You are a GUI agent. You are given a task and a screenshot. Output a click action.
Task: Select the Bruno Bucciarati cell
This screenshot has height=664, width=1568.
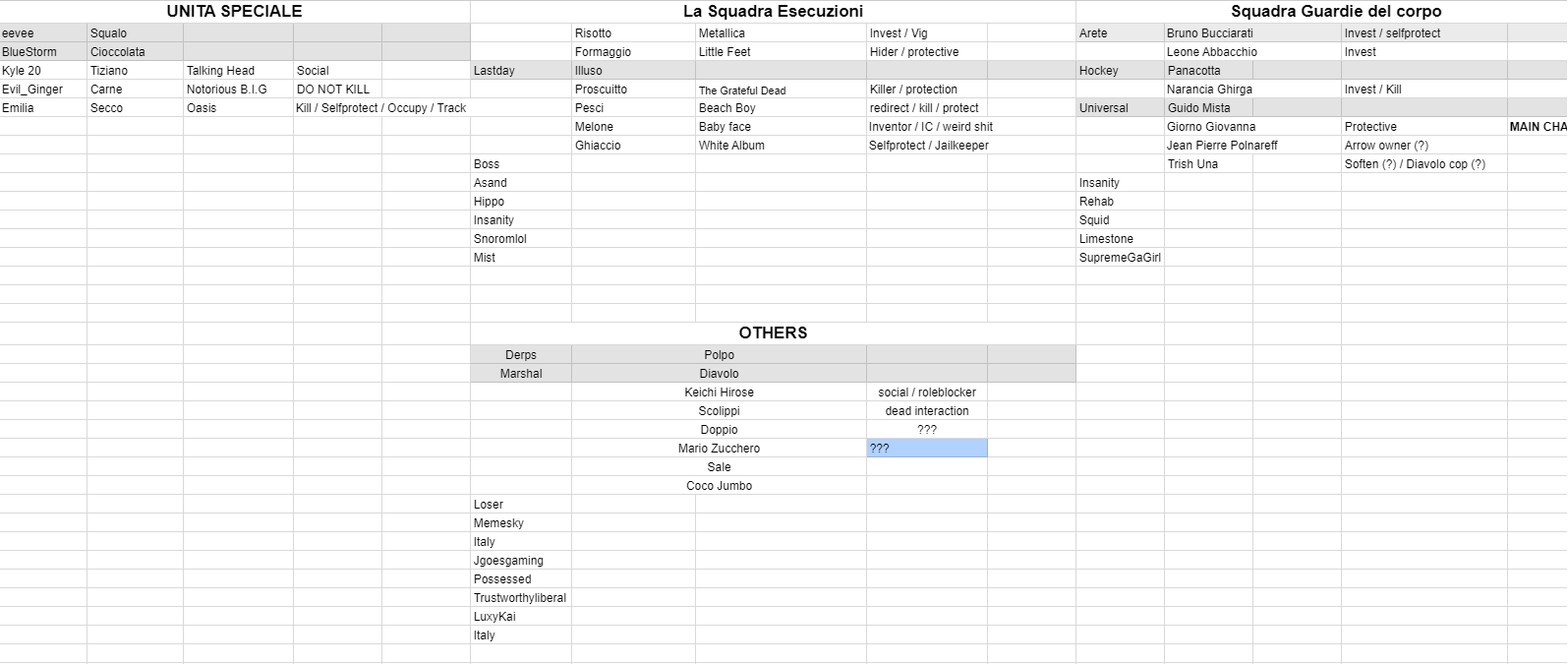coord(1209,33)
